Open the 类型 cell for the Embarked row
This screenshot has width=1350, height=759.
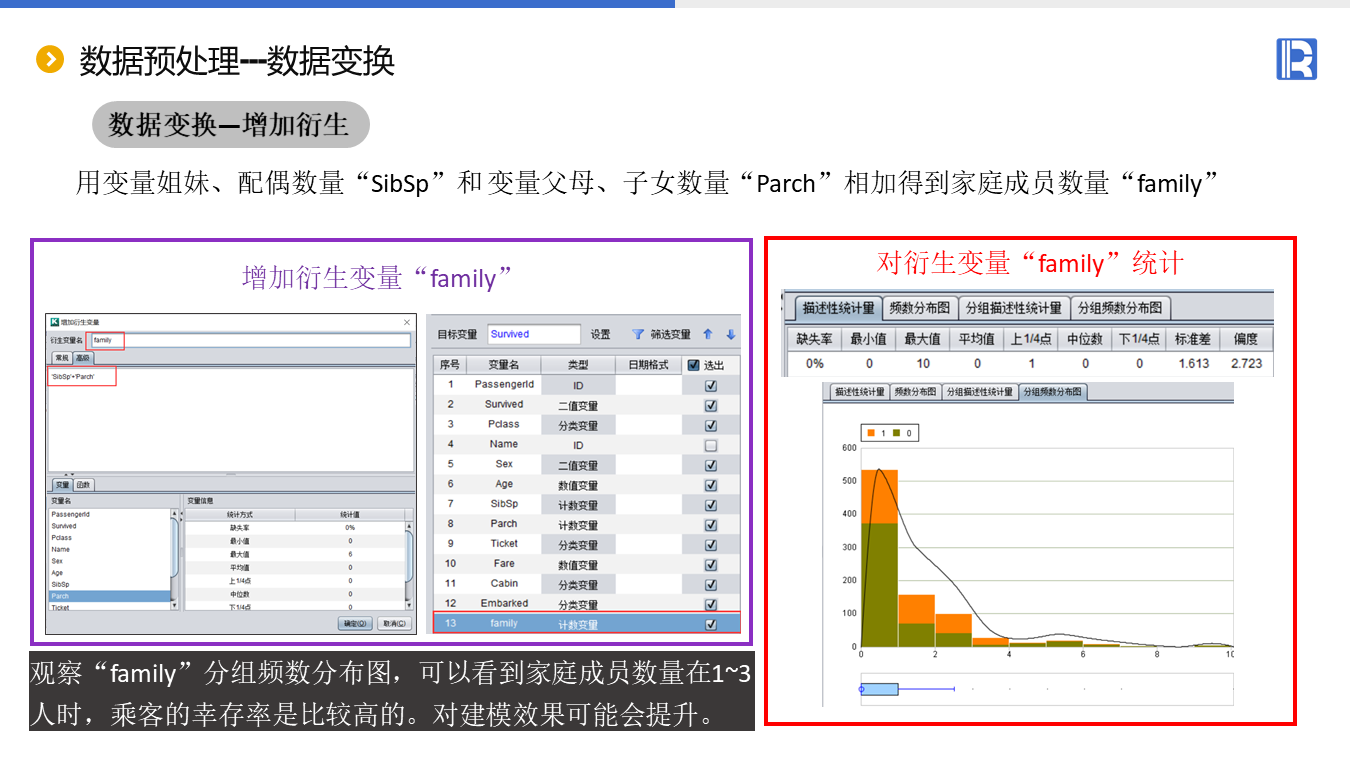(x=578, y=605)
